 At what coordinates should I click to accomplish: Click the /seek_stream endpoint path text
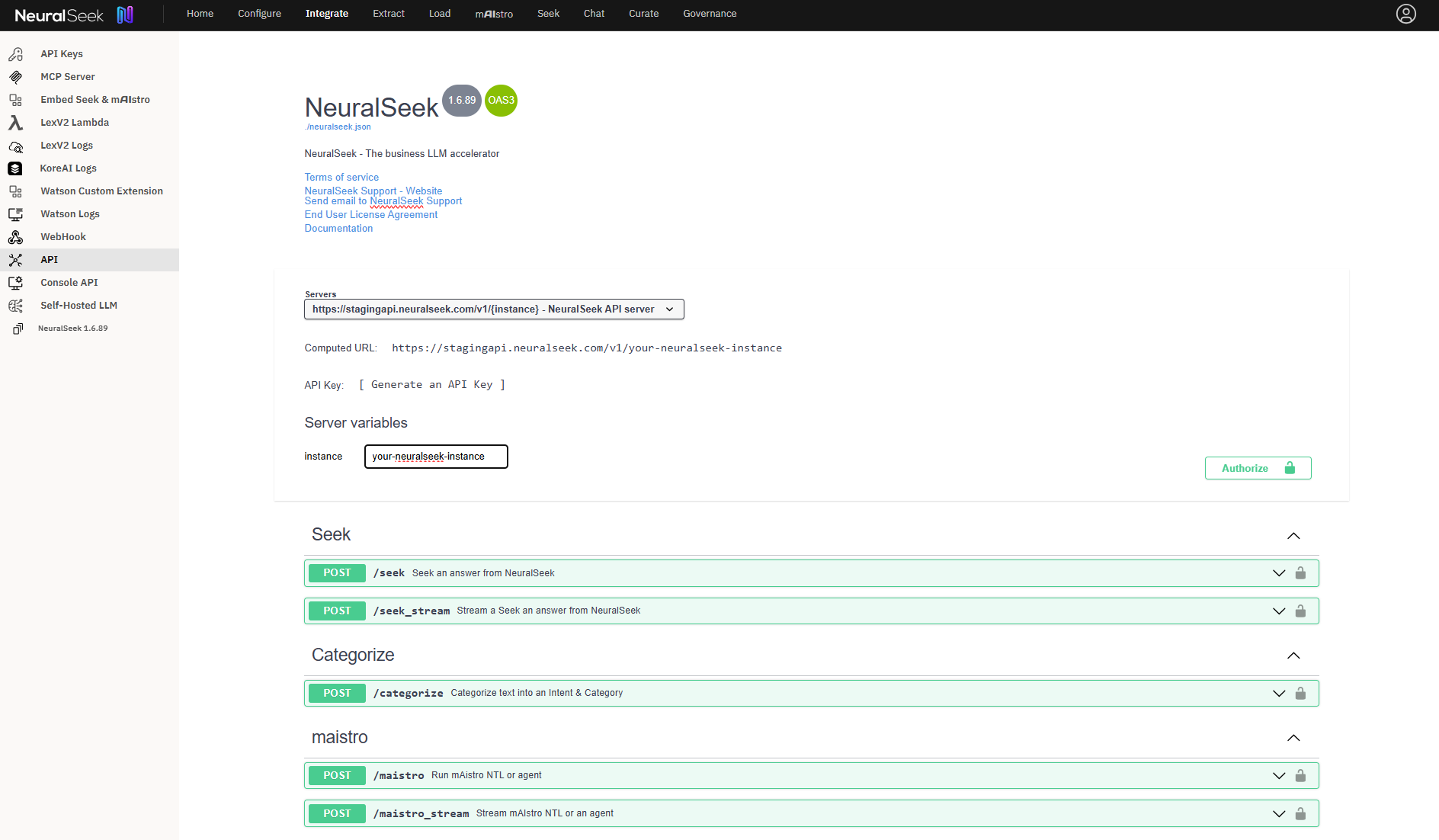tap(412, 611)
